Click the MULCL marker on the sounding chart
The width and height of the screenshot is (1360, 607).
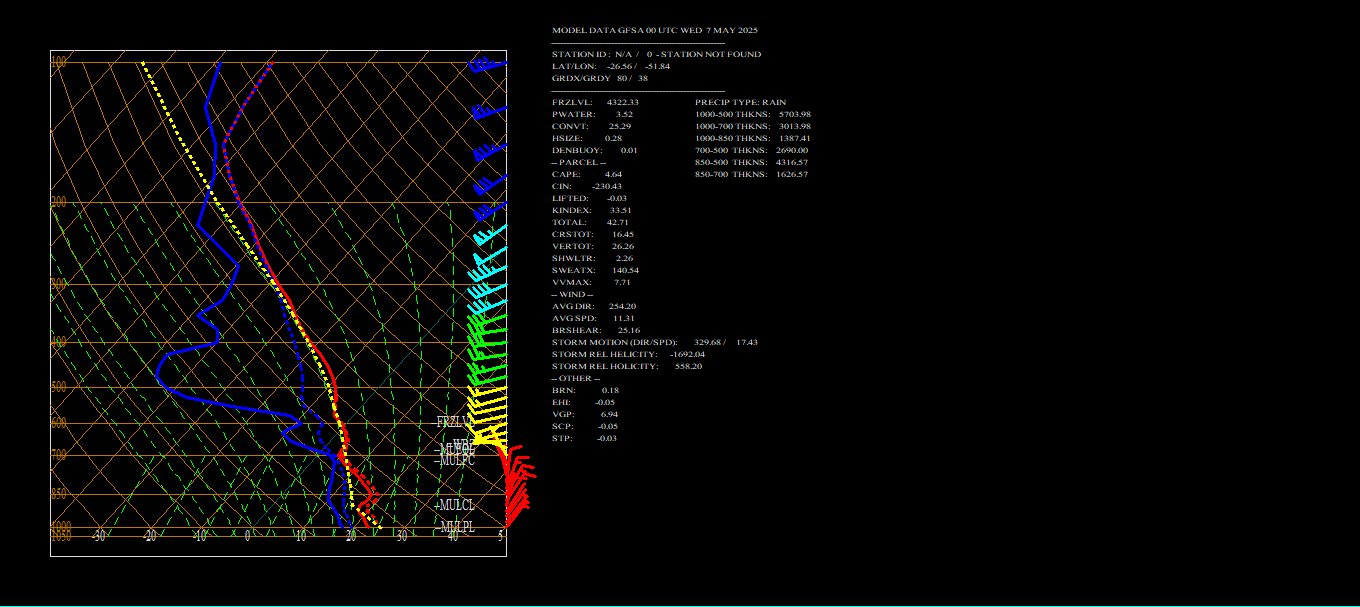pyautogui.click(x=455, y=506)
